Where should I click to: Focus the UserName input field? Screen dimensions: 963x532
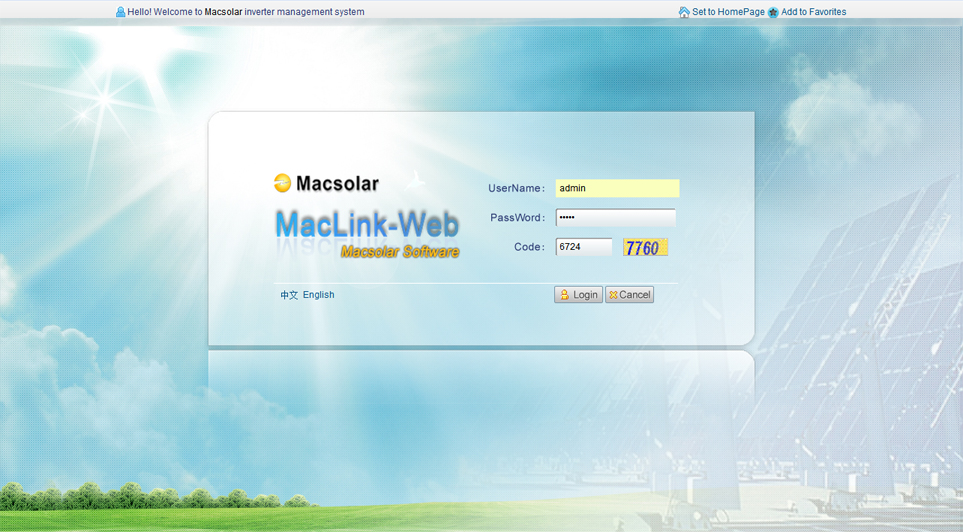click(617, 188)
